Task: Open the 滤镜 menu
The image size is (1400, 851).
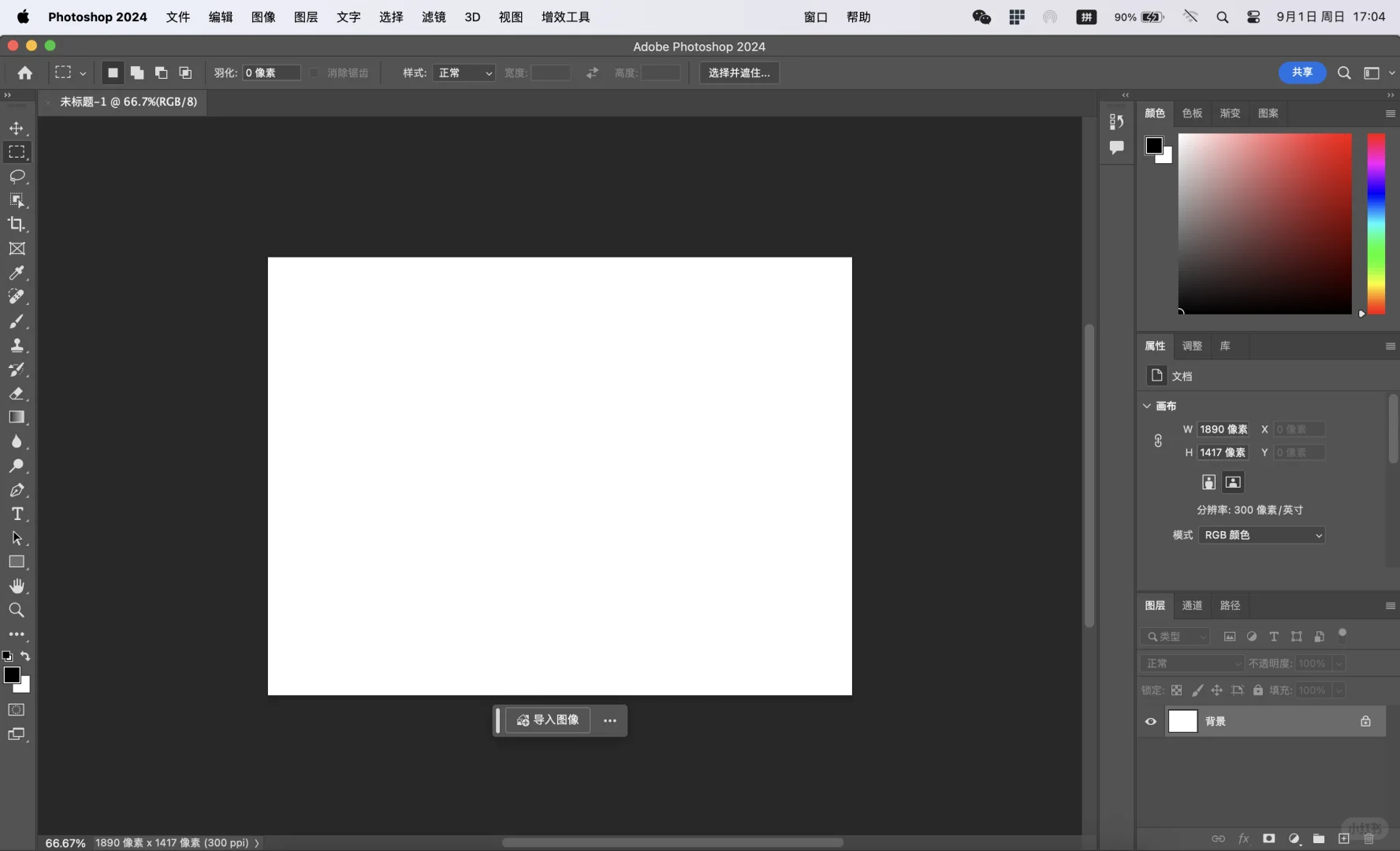Action: [433, 17]
